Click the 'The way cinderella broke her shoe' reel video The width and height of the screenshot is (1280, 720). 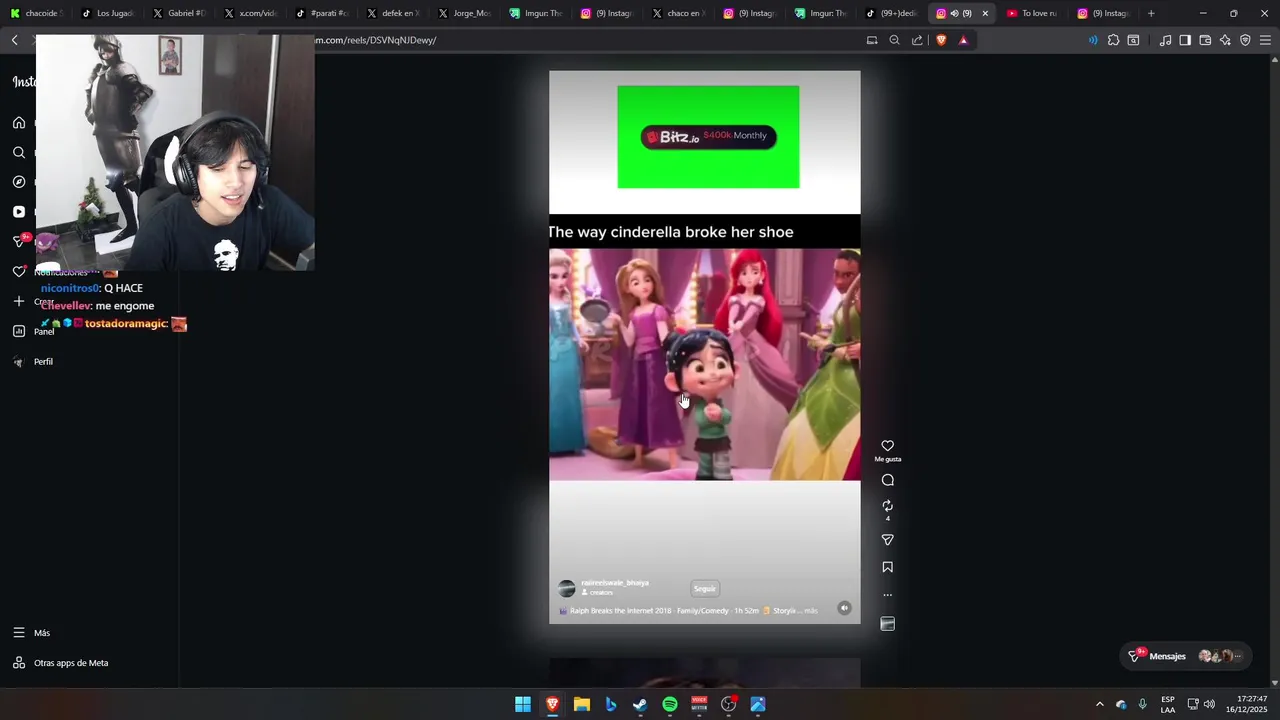coord(704,345)
